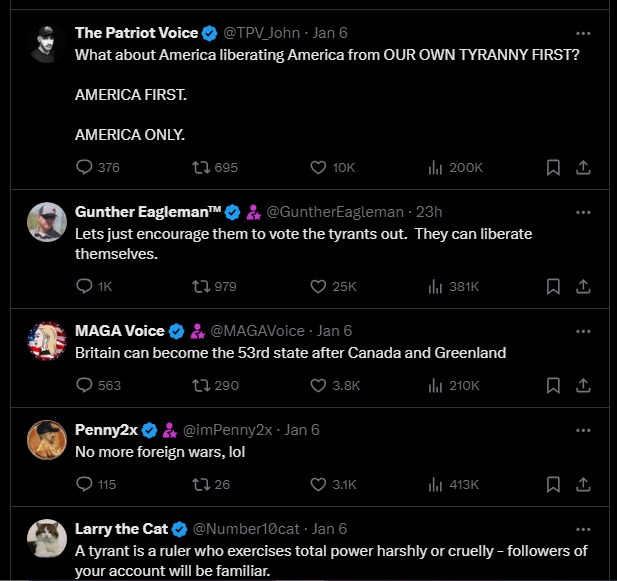The width and height of the screenshot is (617, 581).
Task: Like the Gunther Eagleman tweet
Action: click(319, 286)
